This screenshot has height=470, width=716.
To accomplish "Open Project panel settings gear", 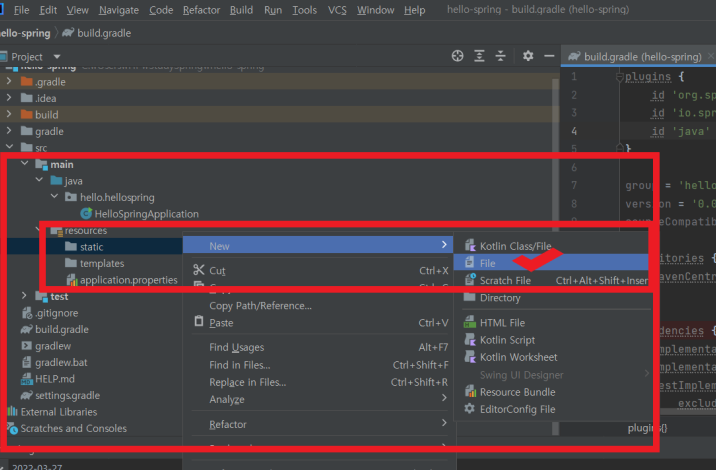I will point(528,56).
